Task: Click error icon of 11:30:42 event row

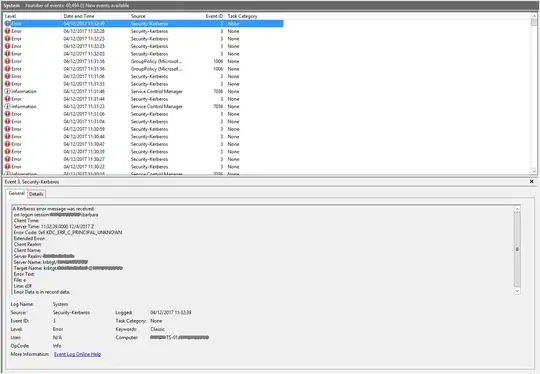Action: [7, 144]
